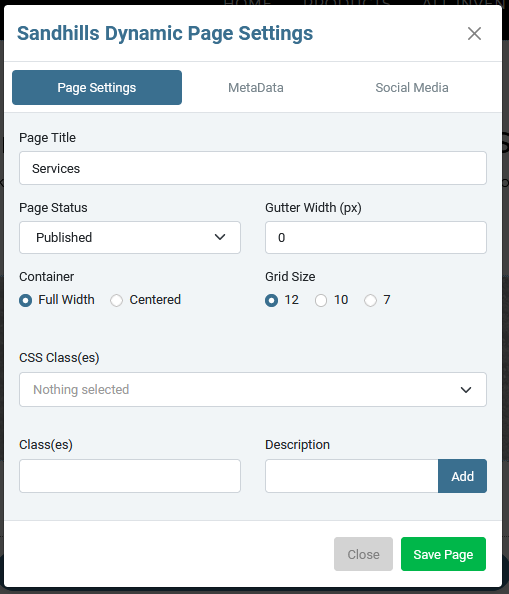Click the Class(es) label above the left input

[x=46, y=445]
